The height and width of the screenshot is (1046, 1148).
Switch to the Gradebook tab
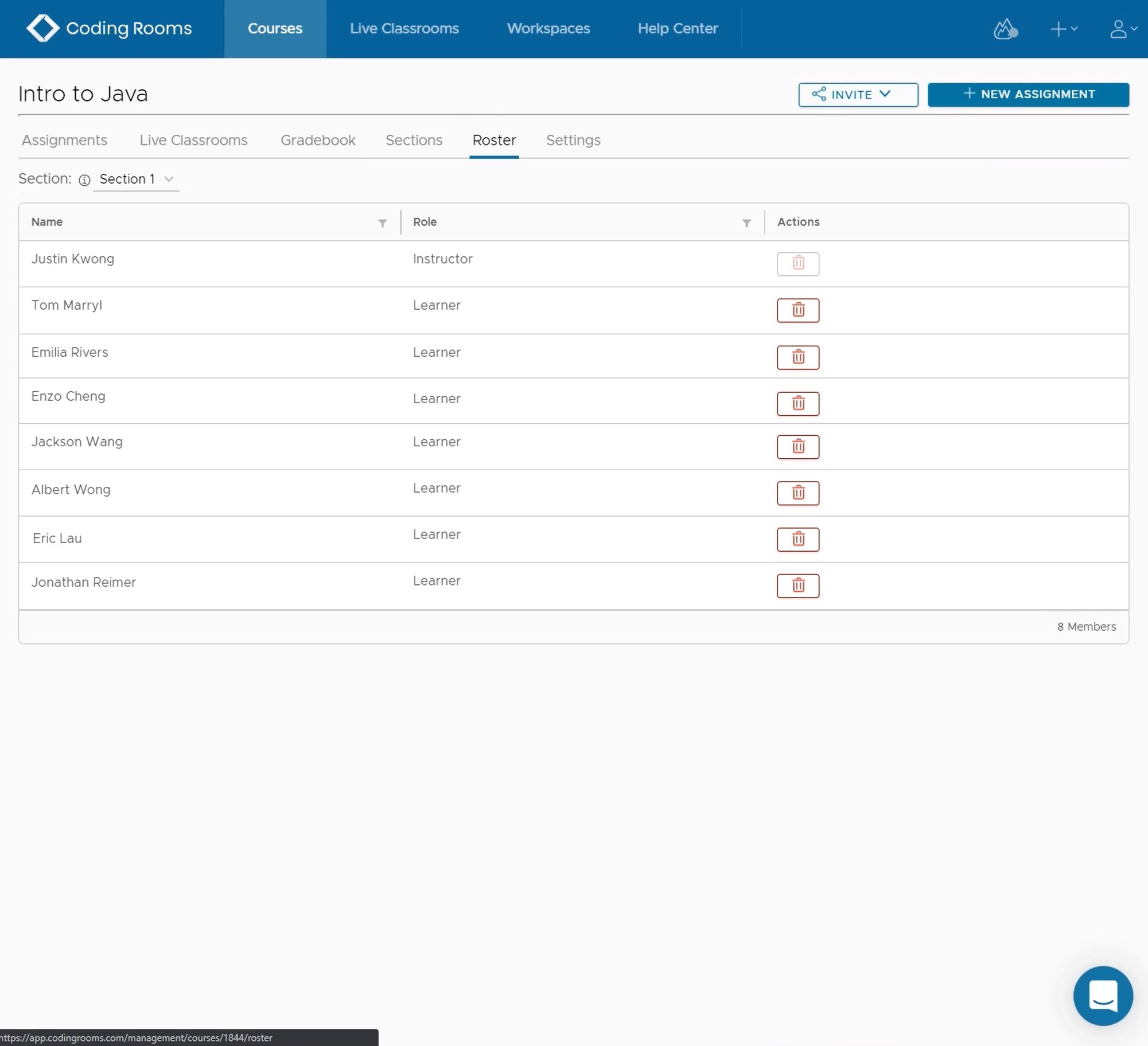tap(318, 140)
